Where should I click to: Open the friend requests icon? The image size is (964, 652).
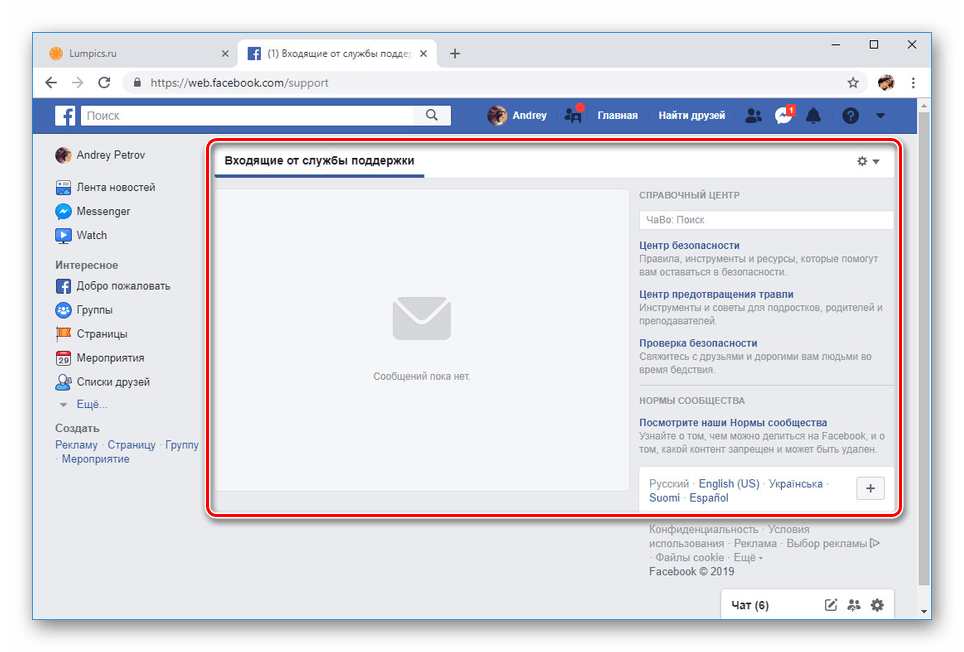tap(753, 116)
